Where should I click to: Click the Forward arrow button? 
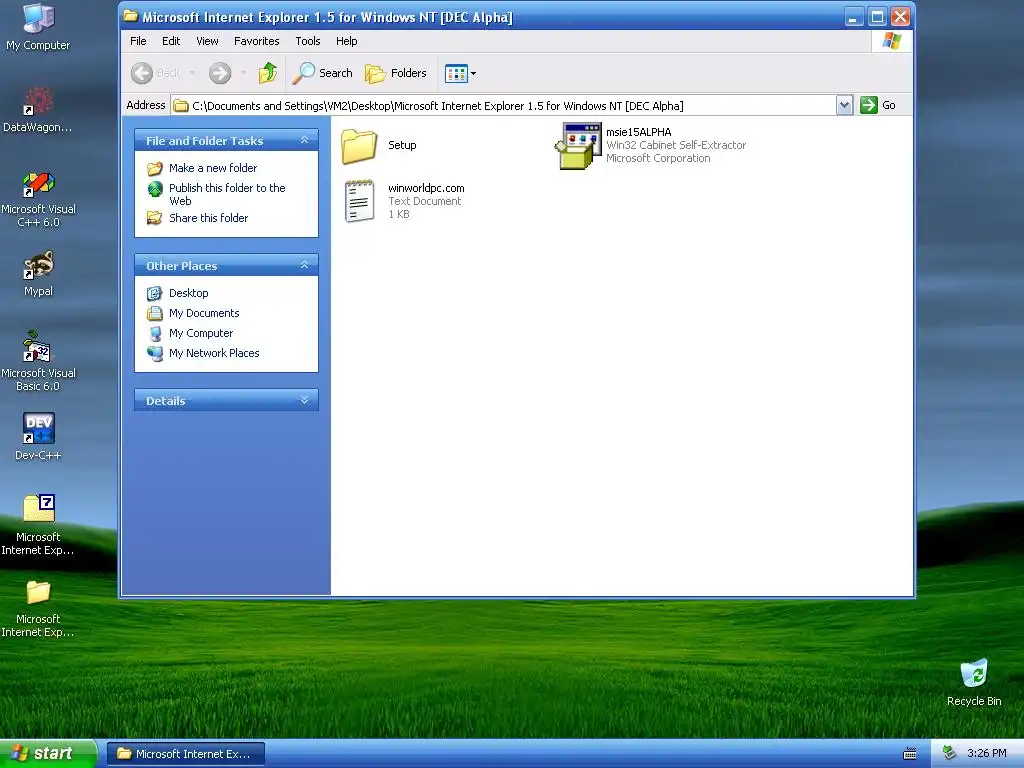coord(220,73)
